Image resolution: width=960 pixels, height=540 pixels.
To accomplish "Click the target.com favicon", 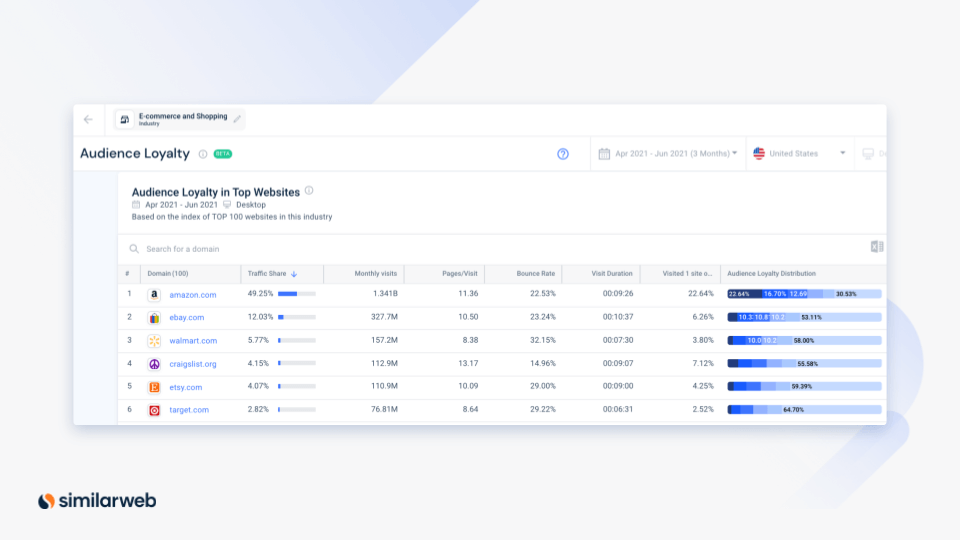I will tap(154, 410).
